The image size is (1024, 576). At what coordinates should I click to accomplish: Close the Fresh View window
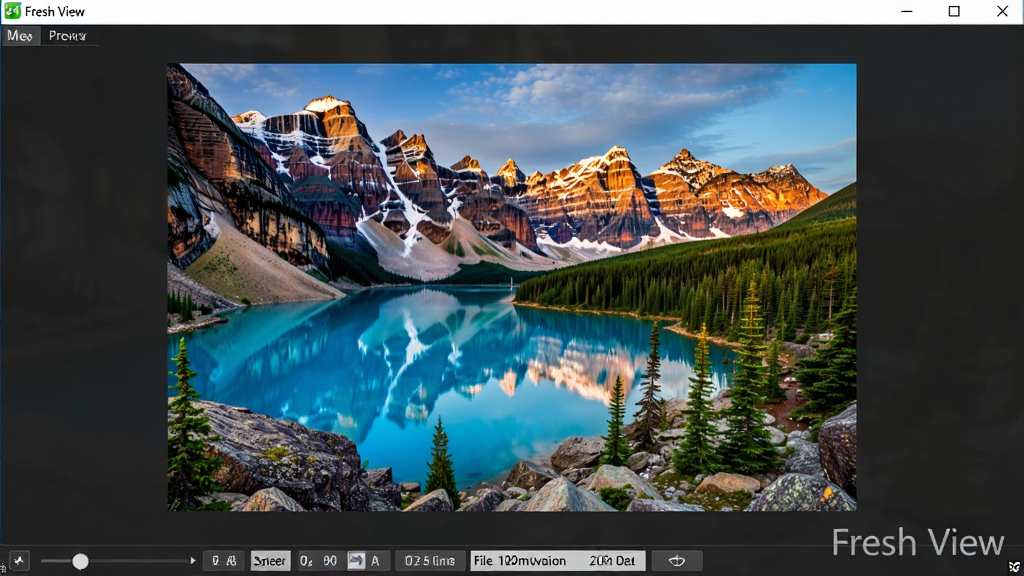pyautogui.click(x=1002, y=11)
